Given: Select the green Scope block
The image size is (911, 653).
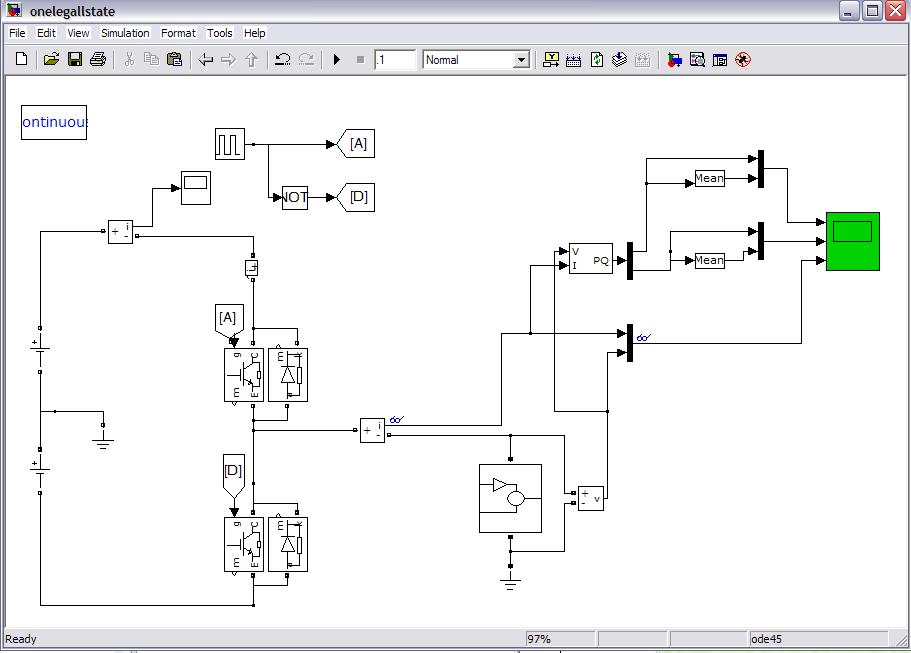Looking at the screenshot, I should 852,241.
